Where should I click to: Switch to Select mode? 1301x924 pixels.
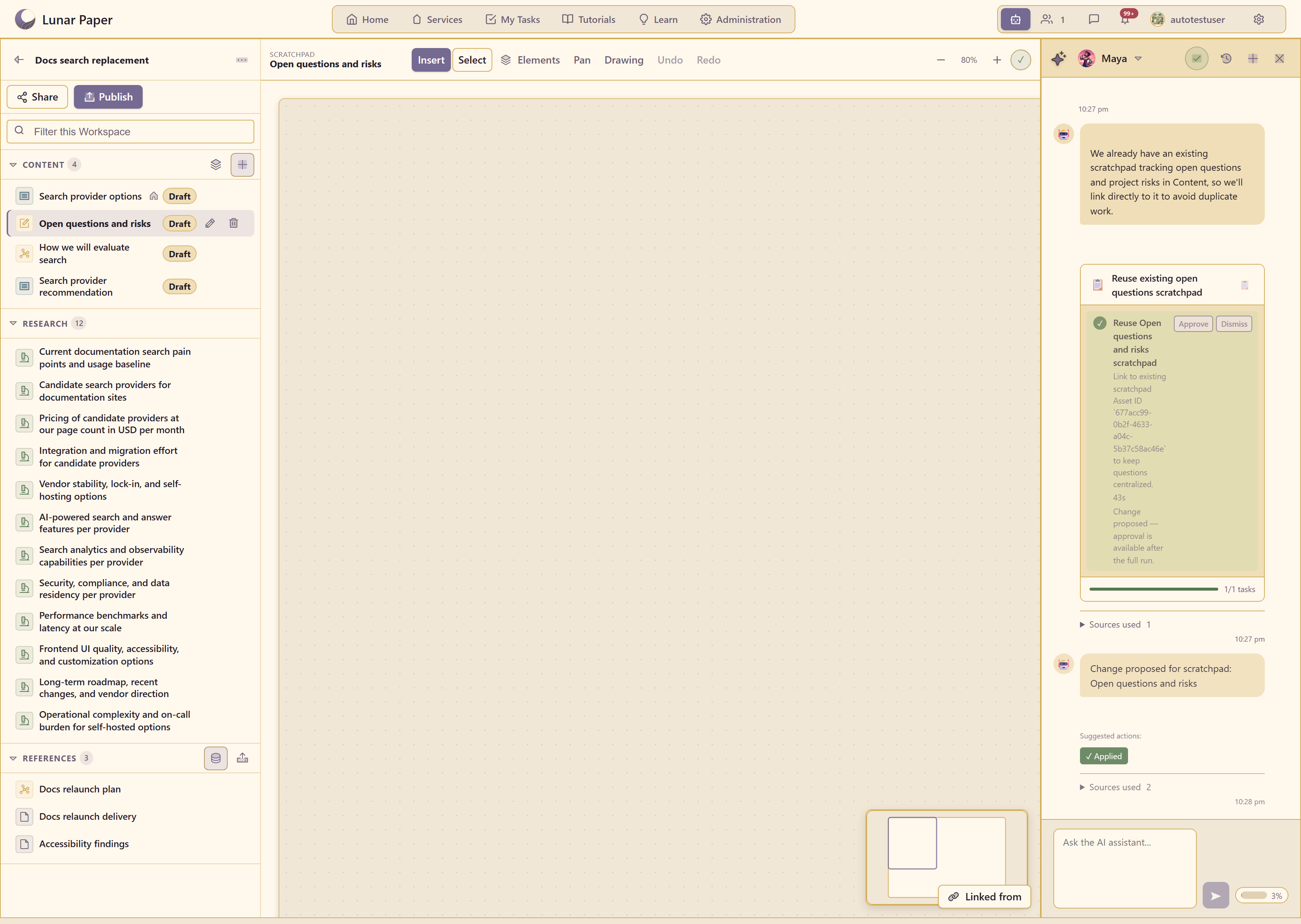point(472,60)
